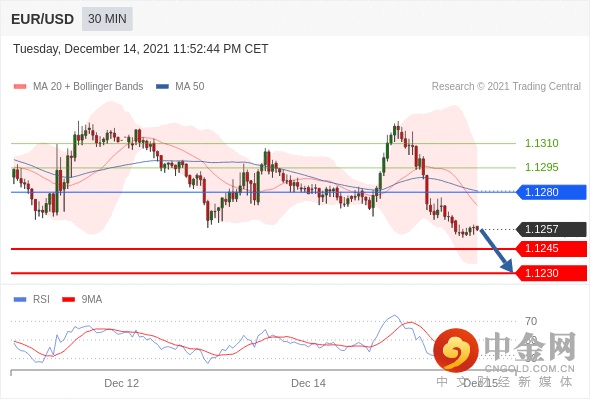
Task: Click the MA 20 + Bollinger Bands legend swatch
Action: 20,87
